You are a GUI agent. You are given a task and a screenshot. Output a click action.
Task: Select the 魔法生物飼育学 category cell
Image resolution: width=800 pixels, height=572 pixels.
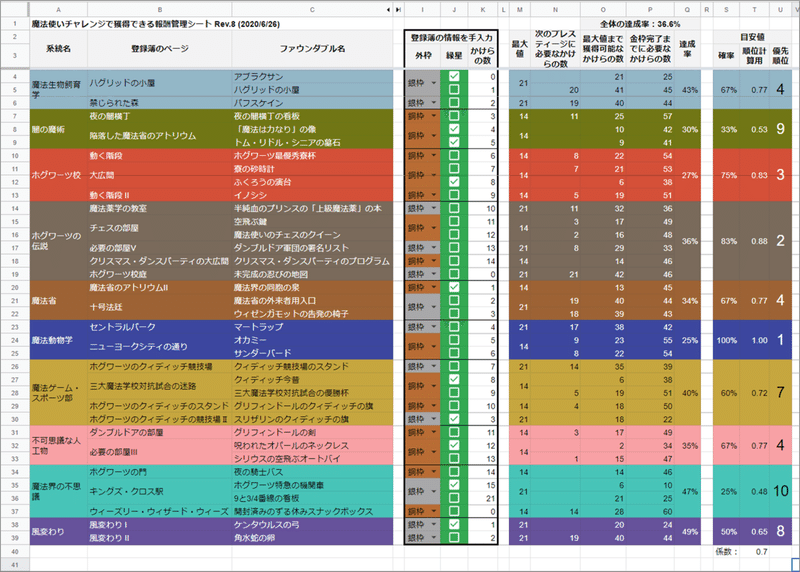[59, 89]
